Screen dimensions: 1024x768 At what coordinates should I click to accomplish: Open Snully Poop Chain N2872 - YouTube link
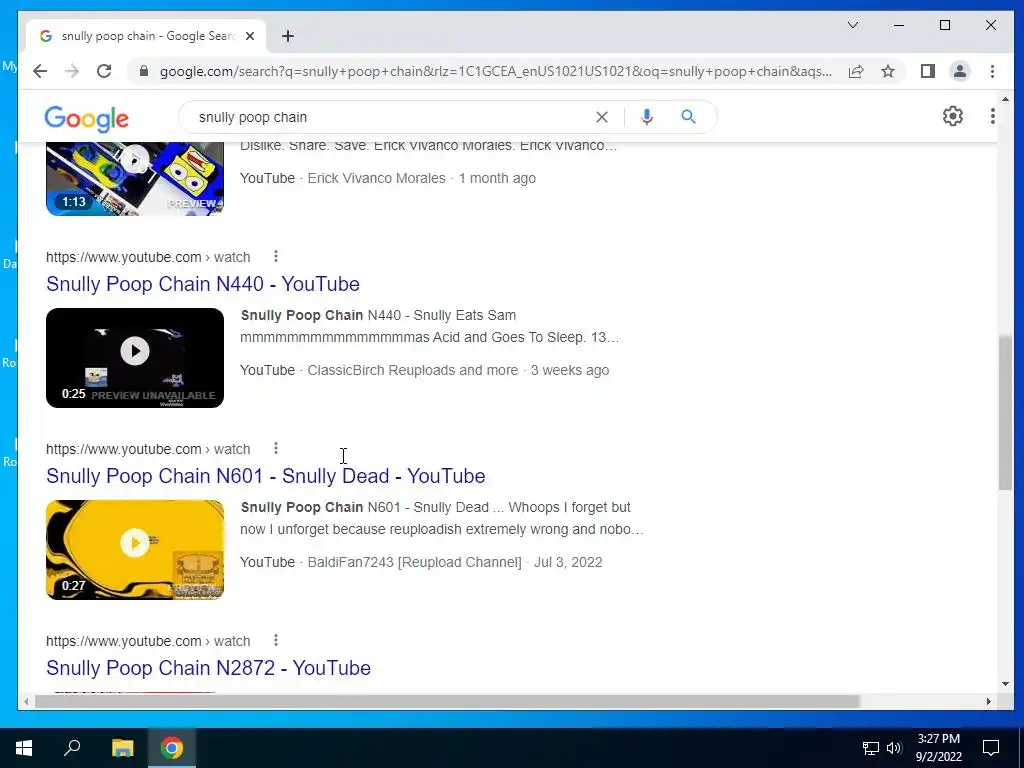tap(208, 668)
